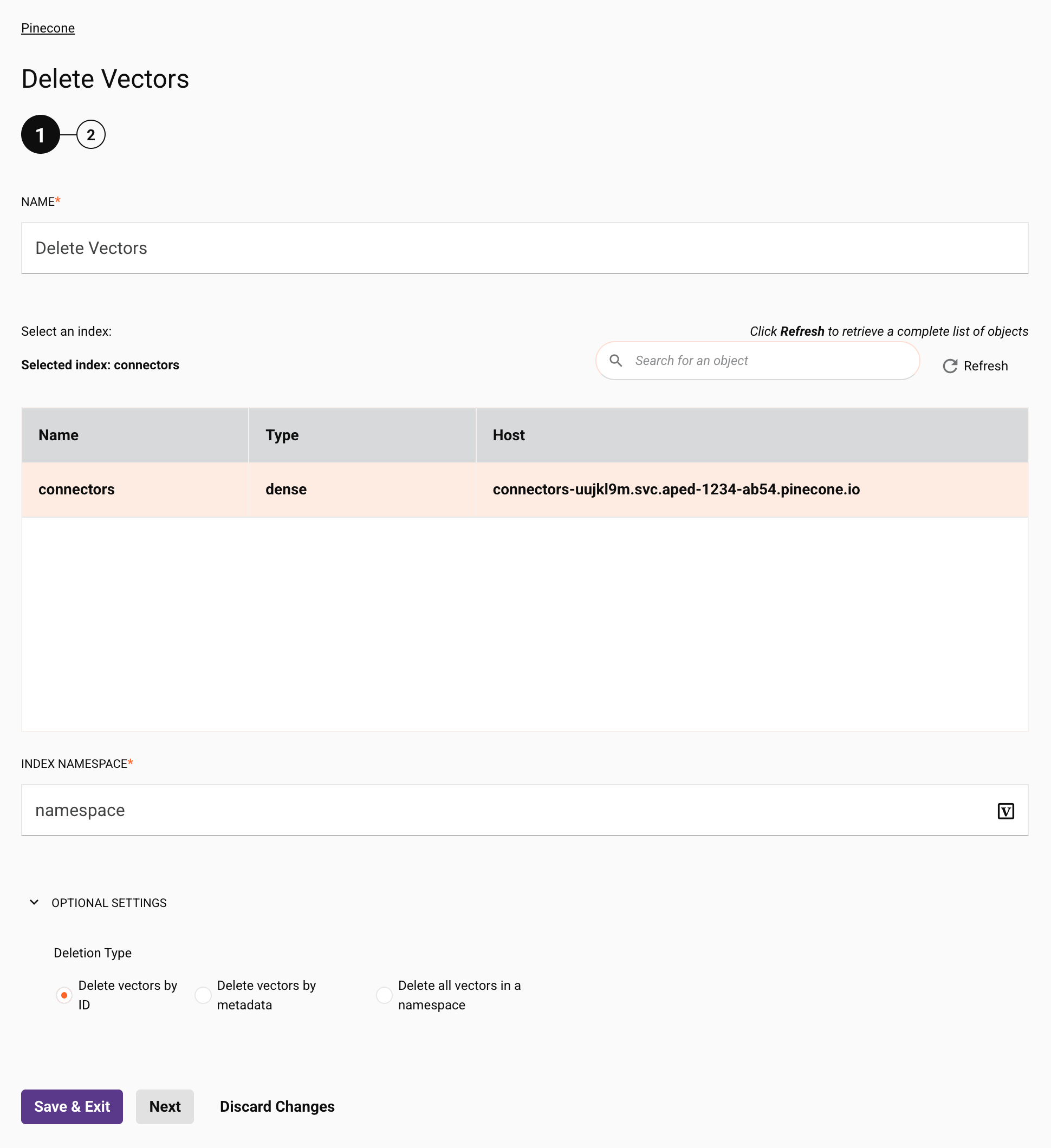Focus the Name input field
Screen dimensions: 1051x1148
point(524,248)
